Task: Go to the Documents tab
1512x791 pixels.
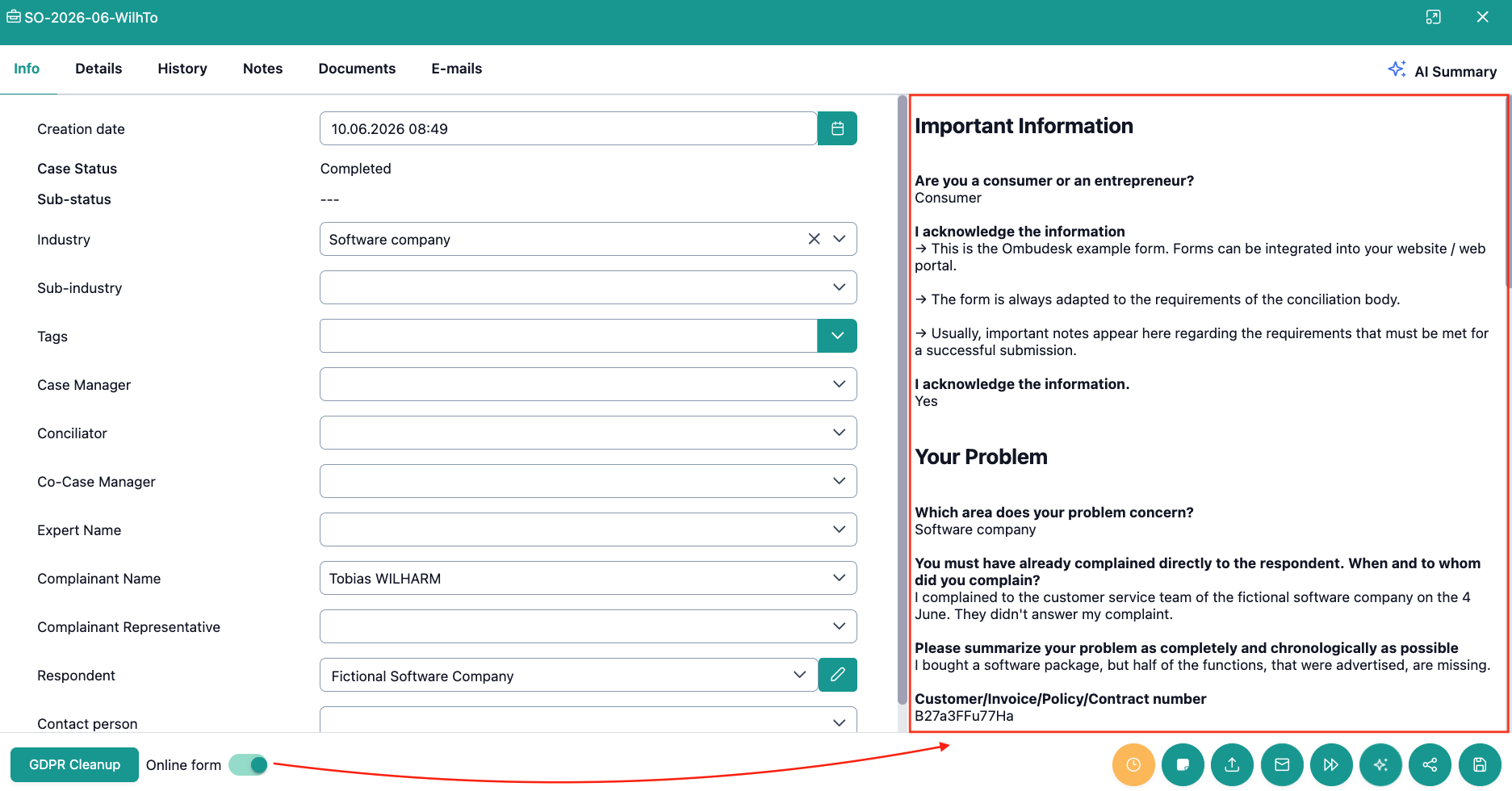Action: click(x=357, y=69)
